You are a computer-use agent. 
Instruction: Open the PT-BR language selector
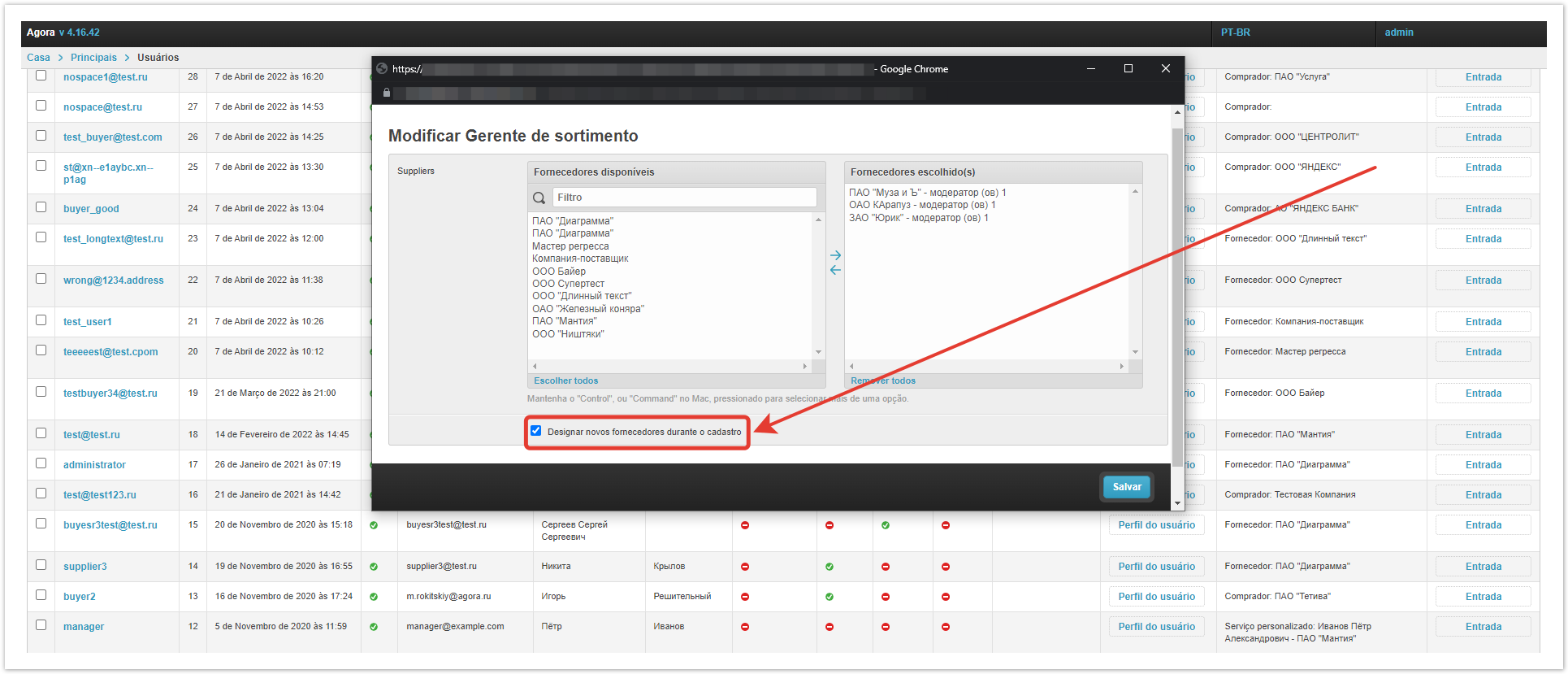point(1235,33)
